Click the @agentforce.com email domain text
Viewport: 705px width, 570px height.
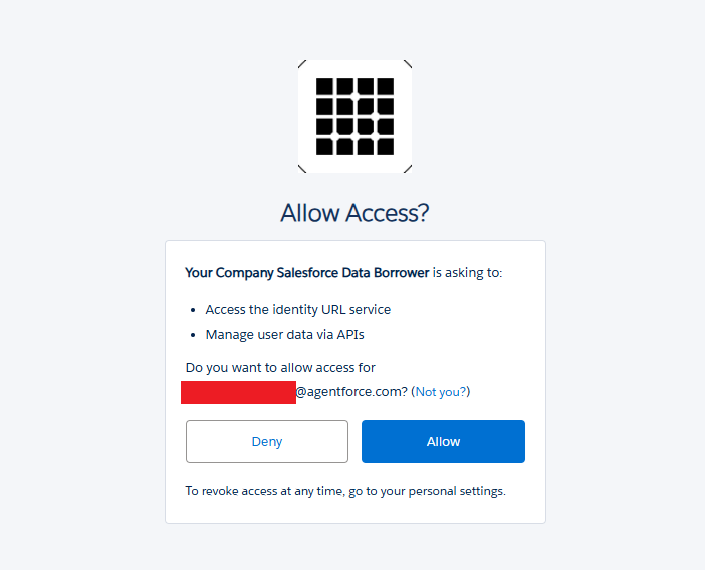pos(352,392)
